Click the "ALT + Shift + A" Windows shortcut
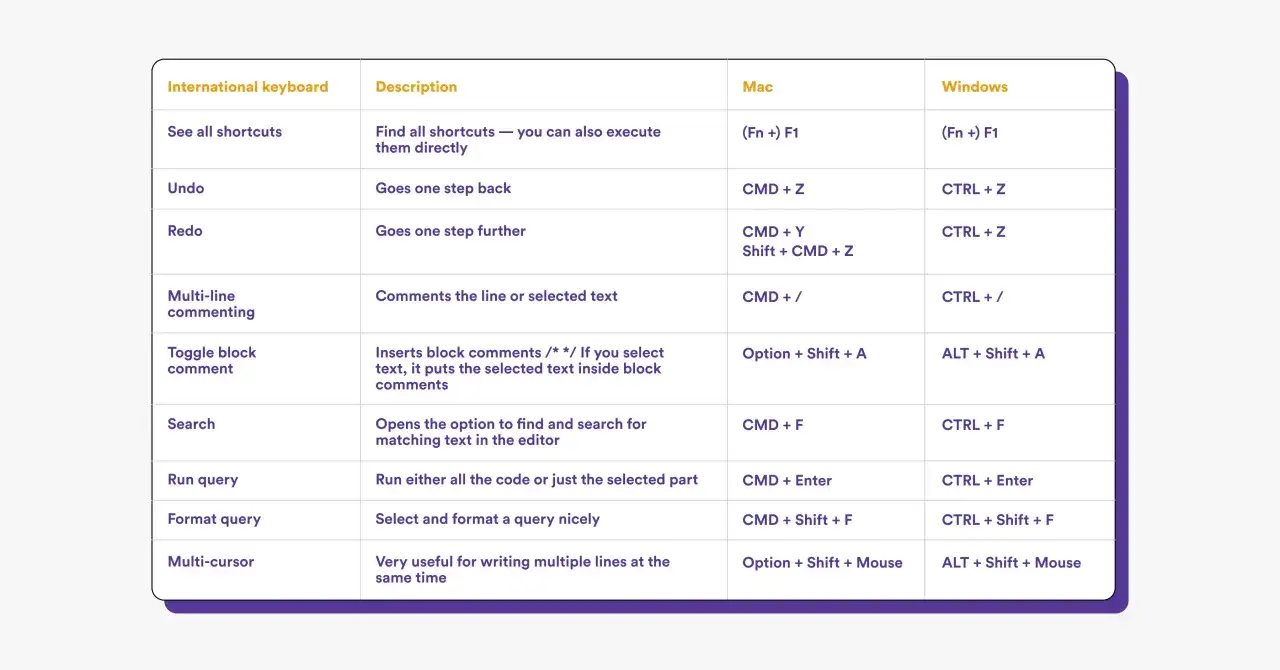 tap(993, 353)
